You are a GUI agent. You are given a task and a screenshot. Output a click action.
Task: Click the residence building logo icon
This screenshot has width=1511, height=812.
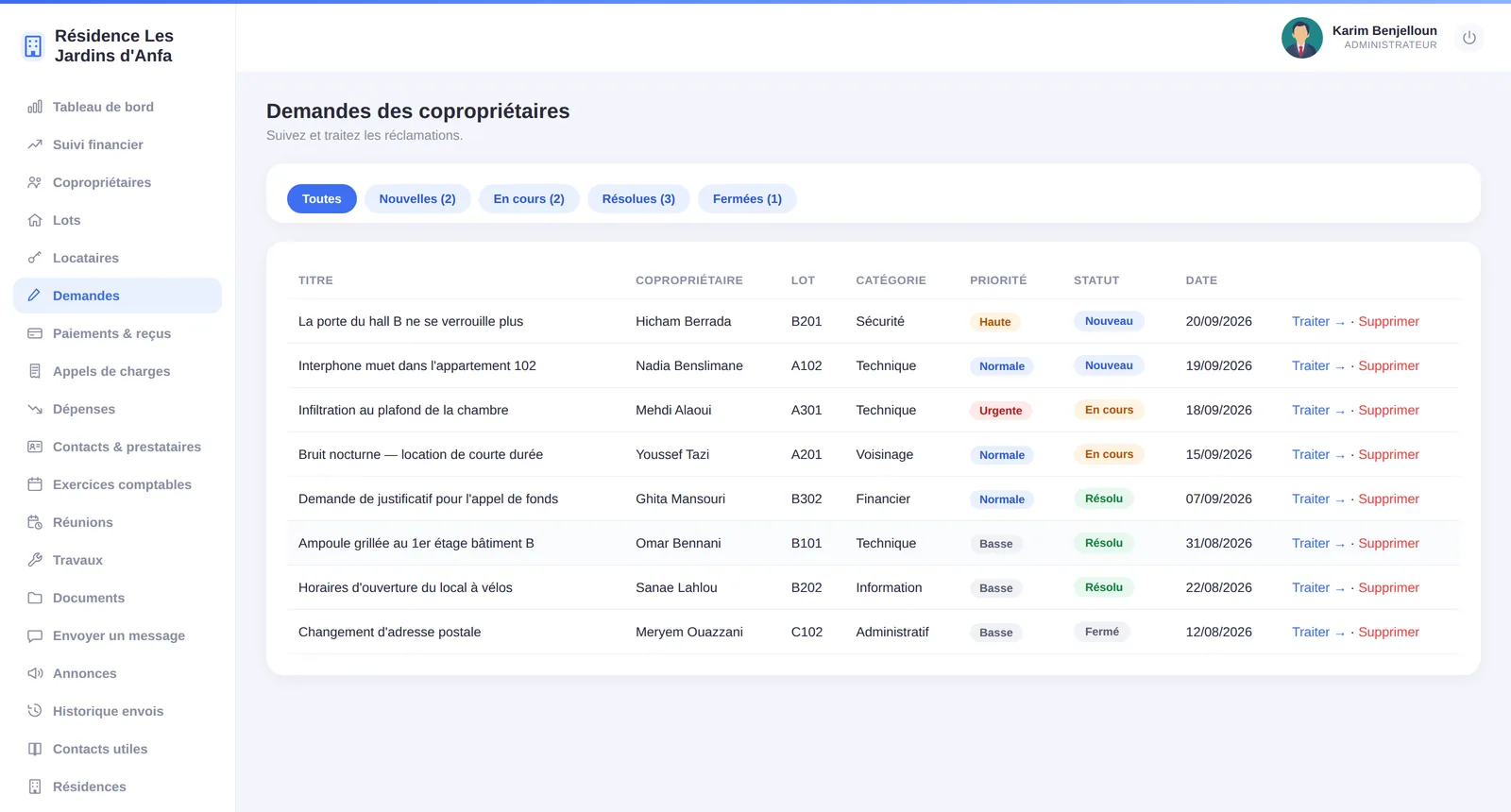pyautogui.click(x=33, y=46)
